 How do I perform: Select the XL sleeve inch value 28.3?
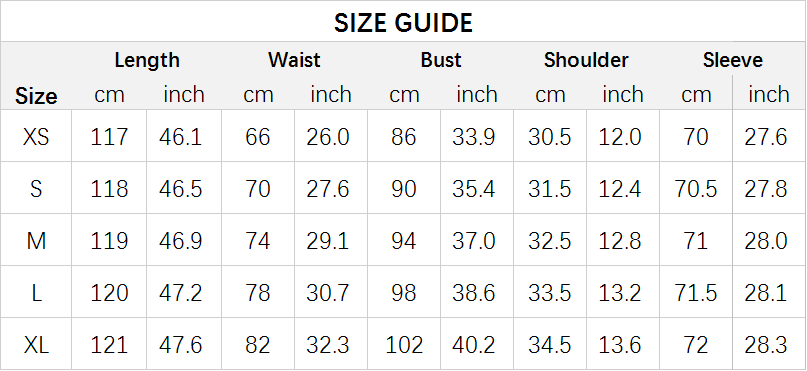click(x=766, y=345)
